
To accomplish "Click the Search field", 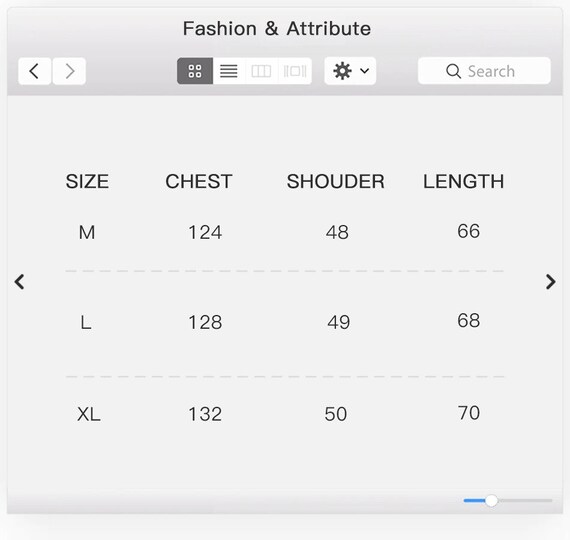I will coord(484,71).
